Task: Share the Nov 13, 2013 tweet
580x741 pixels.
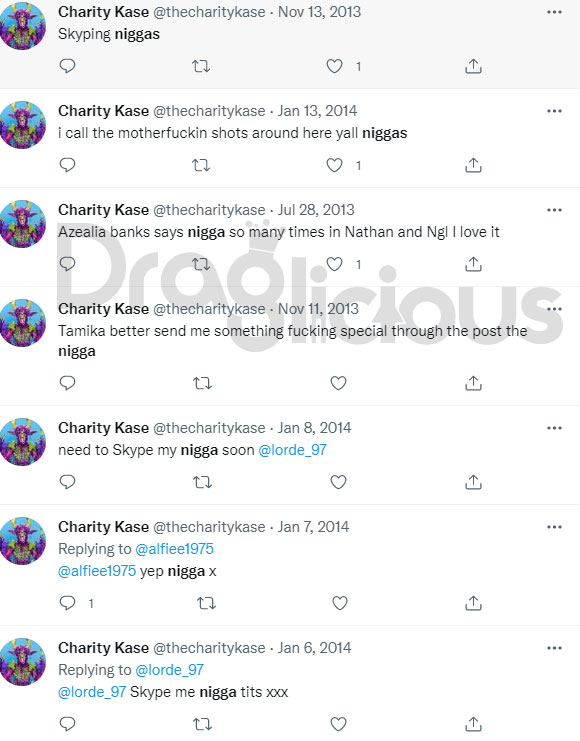Action: [473, 66]
